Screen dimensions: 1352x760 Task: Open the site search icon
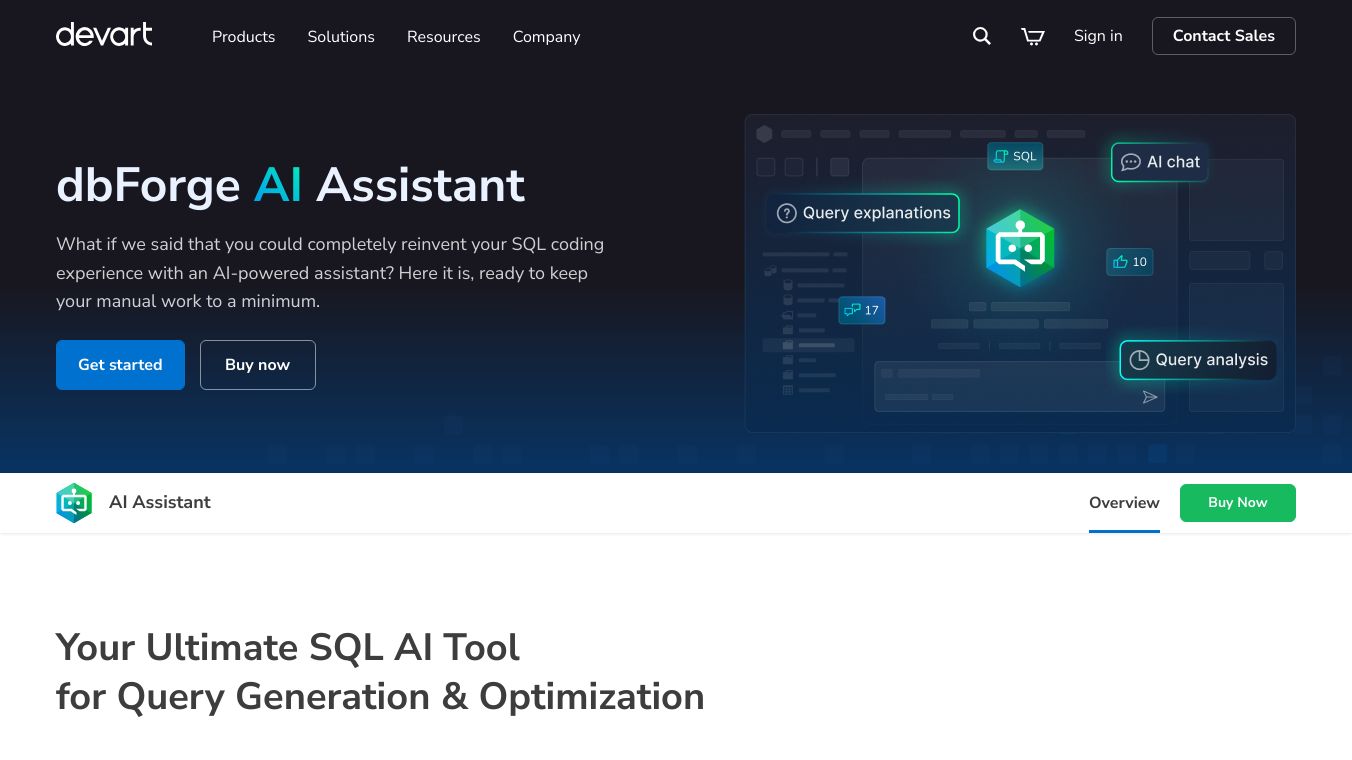pos(982,36)
